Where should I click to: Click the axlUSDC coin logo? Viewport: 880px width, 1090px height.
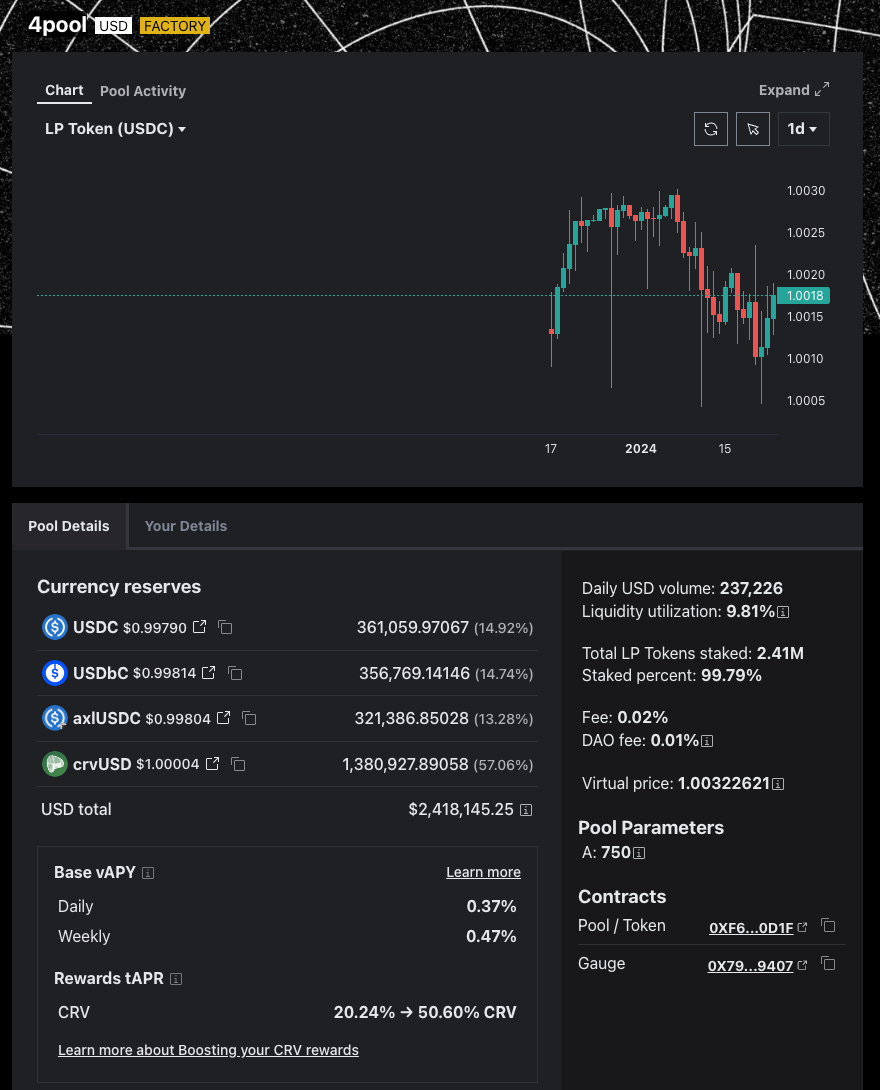coord(55,718)
